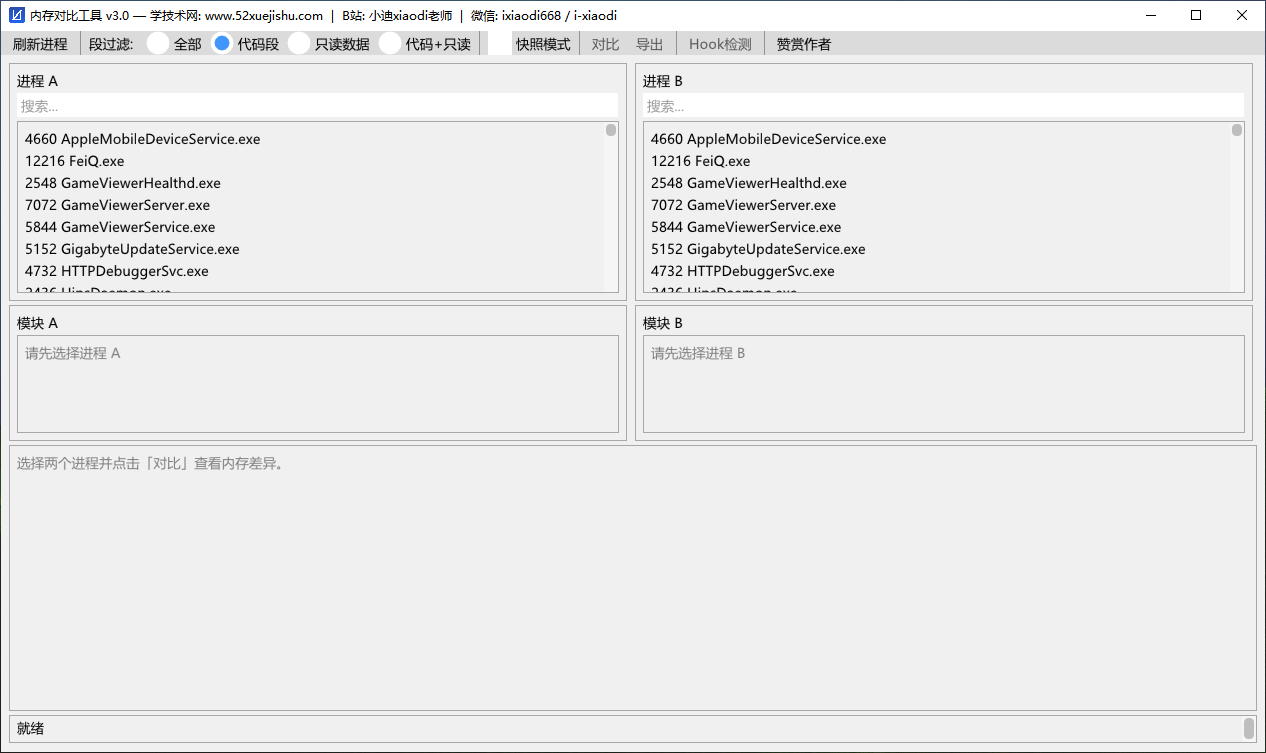Click the 进程 A list scrollbar thumb
The height and width of the screenshot is (753, 1266).
(611, 130)
